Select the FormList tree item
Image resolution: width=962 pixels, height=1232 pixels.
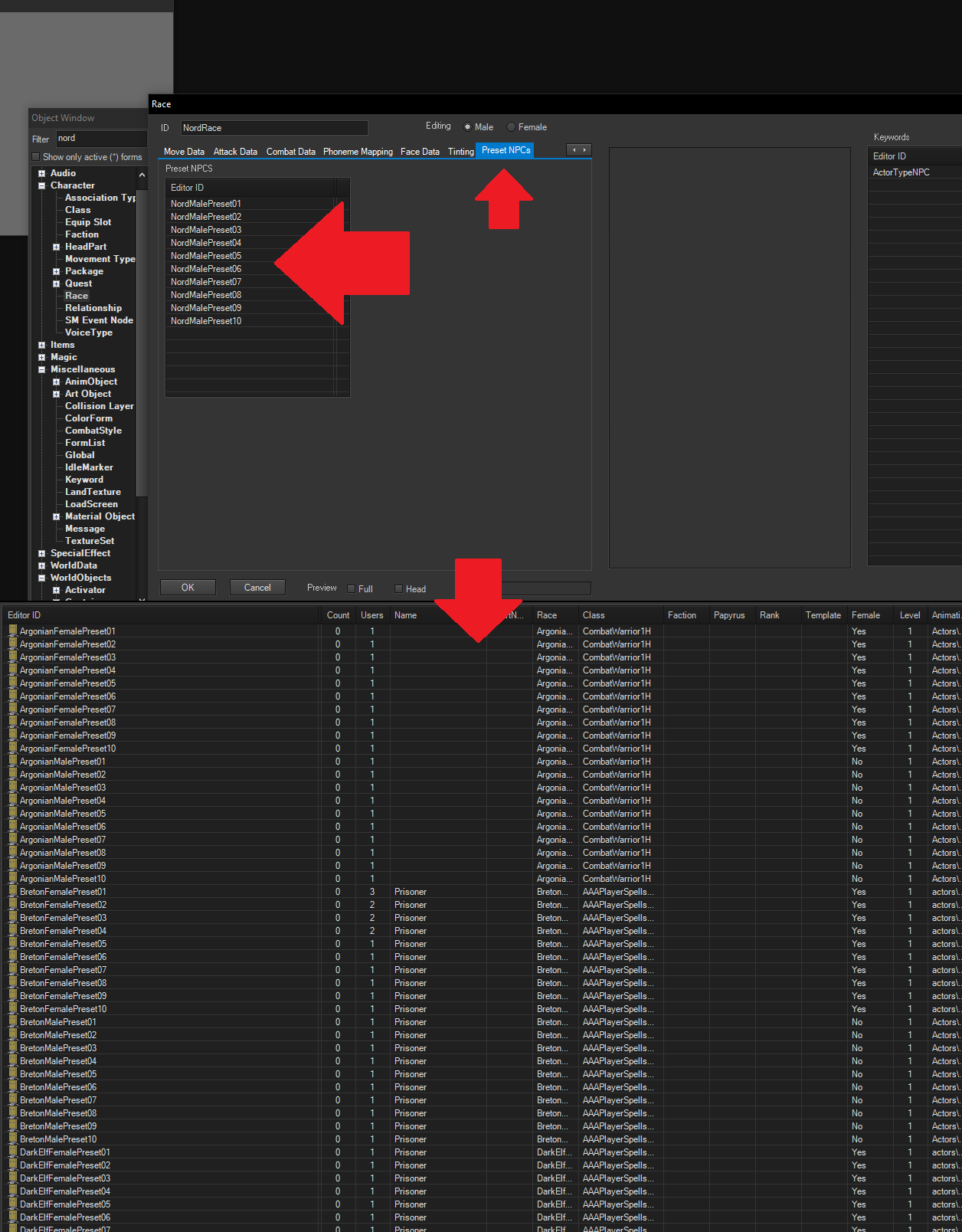[x=85, y=443]
